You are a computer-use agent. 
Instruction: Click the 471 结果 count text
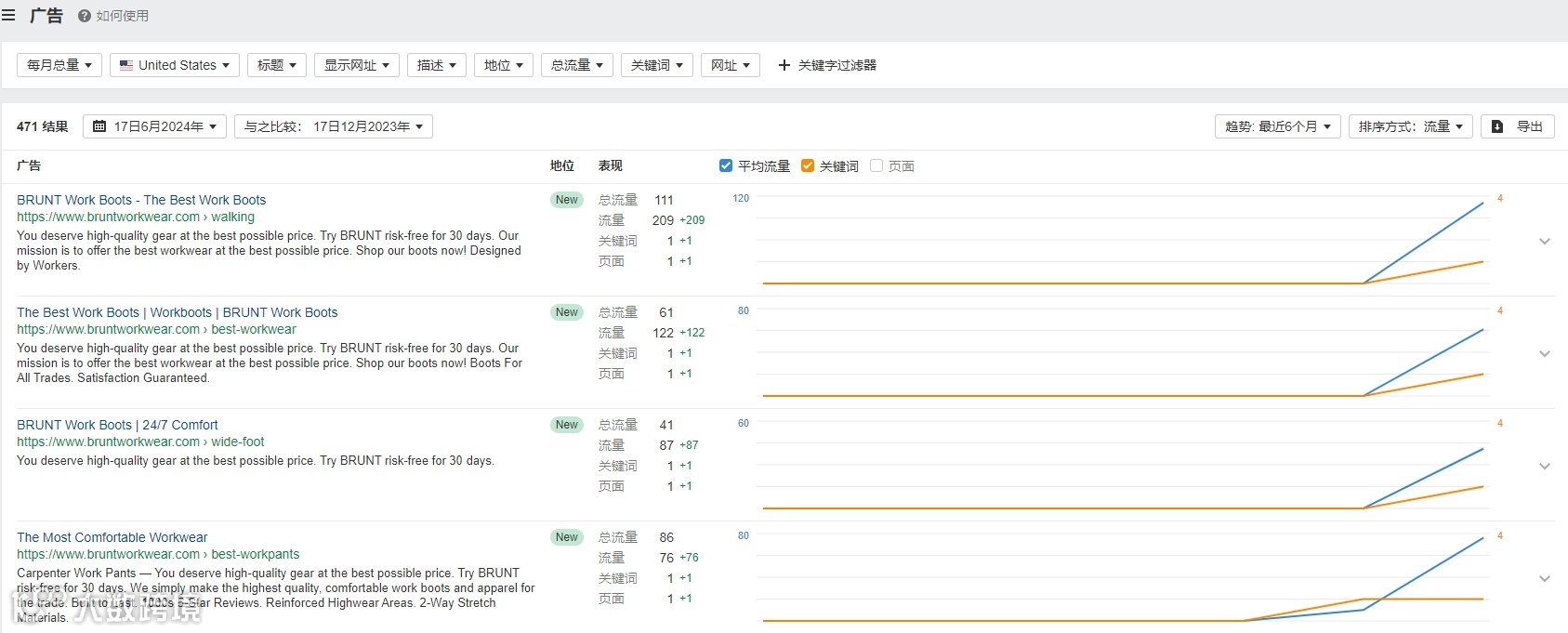(x=43, y=126)
